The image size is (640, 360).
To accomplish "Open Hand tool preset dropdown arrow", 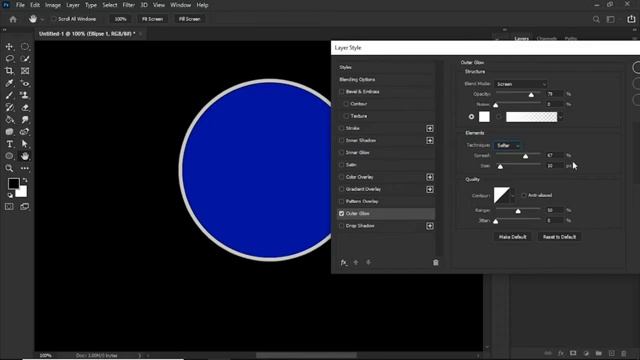I will tap(42, 19).
